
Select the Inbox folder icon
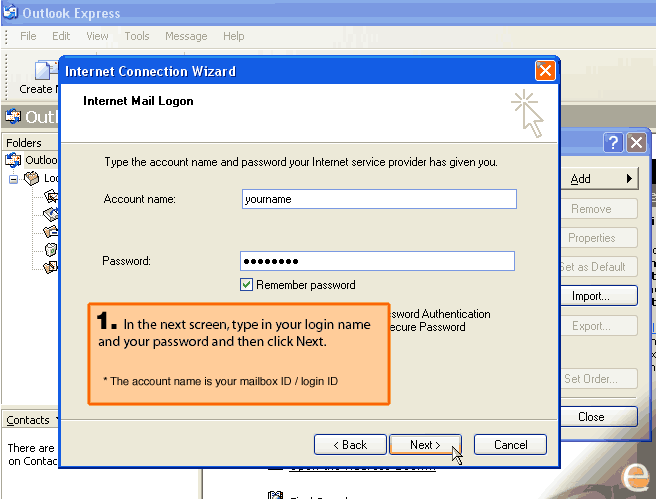[51, 196]
